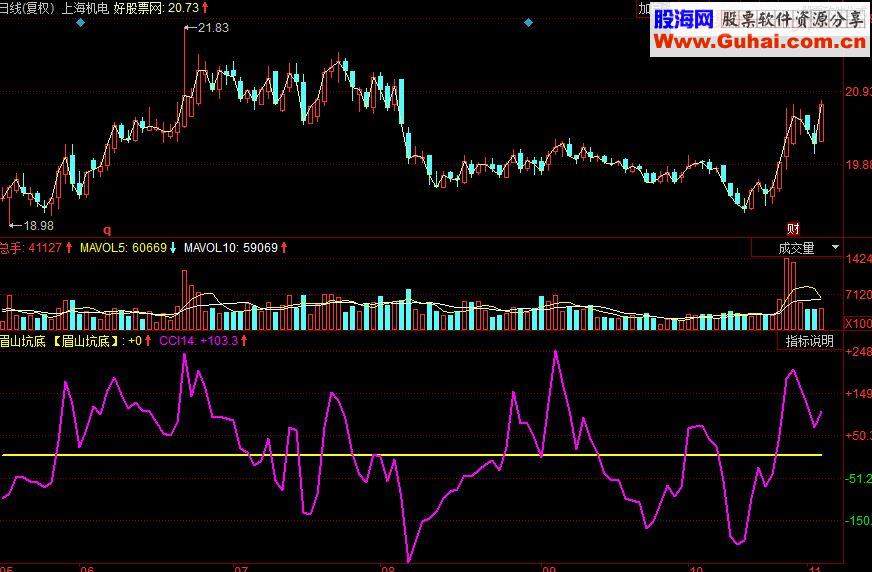The image size is (872, 572).
Task: Click the red 财 marker below the candlesticks
Action: (793, 228)
